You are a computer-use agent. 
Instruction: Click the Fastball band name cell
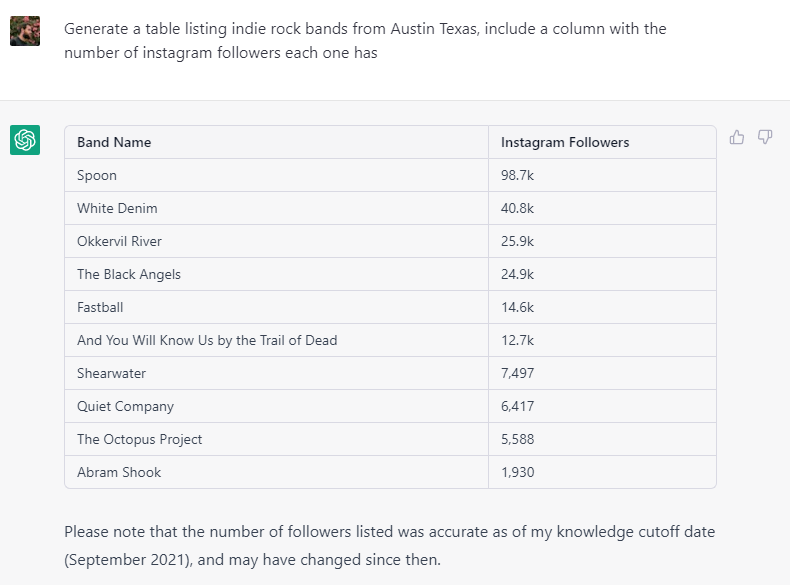(x=277, y=307)
